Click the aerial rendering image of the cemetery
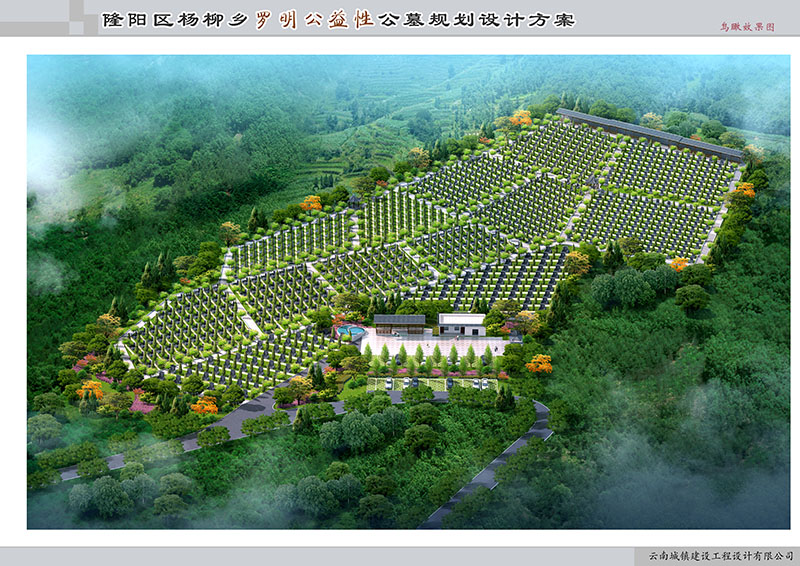This screenshot has height=566, width=800. 408,291
